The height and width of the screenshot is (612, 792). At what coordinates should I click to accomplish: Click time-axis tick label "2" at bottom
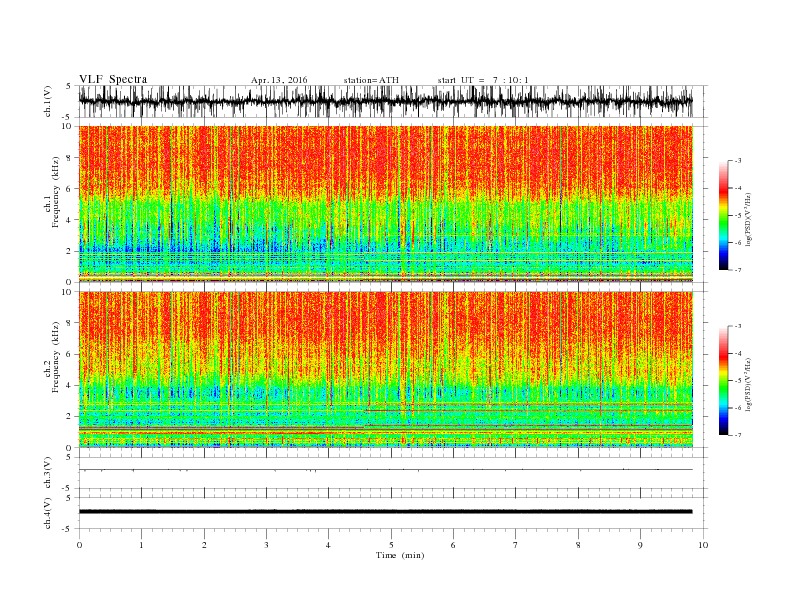coord(204,545)
